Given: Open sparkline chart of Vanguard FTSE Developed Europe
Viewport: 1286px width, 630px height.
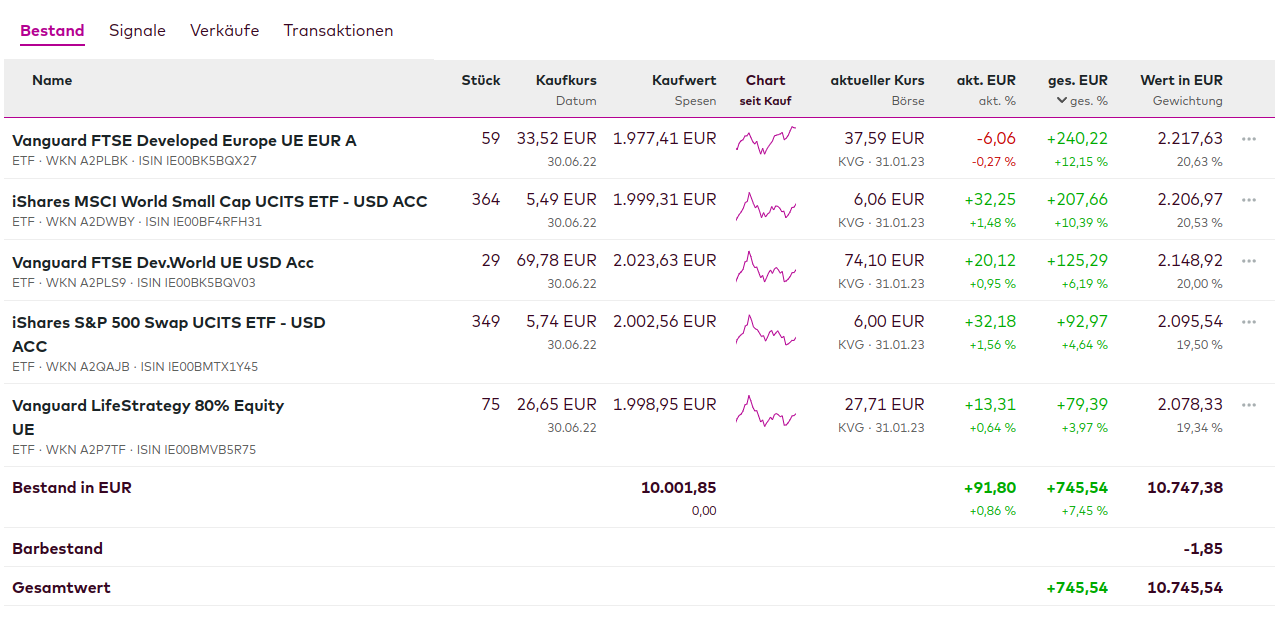Looking at the screenshot, I should click(x=765, y=140).
